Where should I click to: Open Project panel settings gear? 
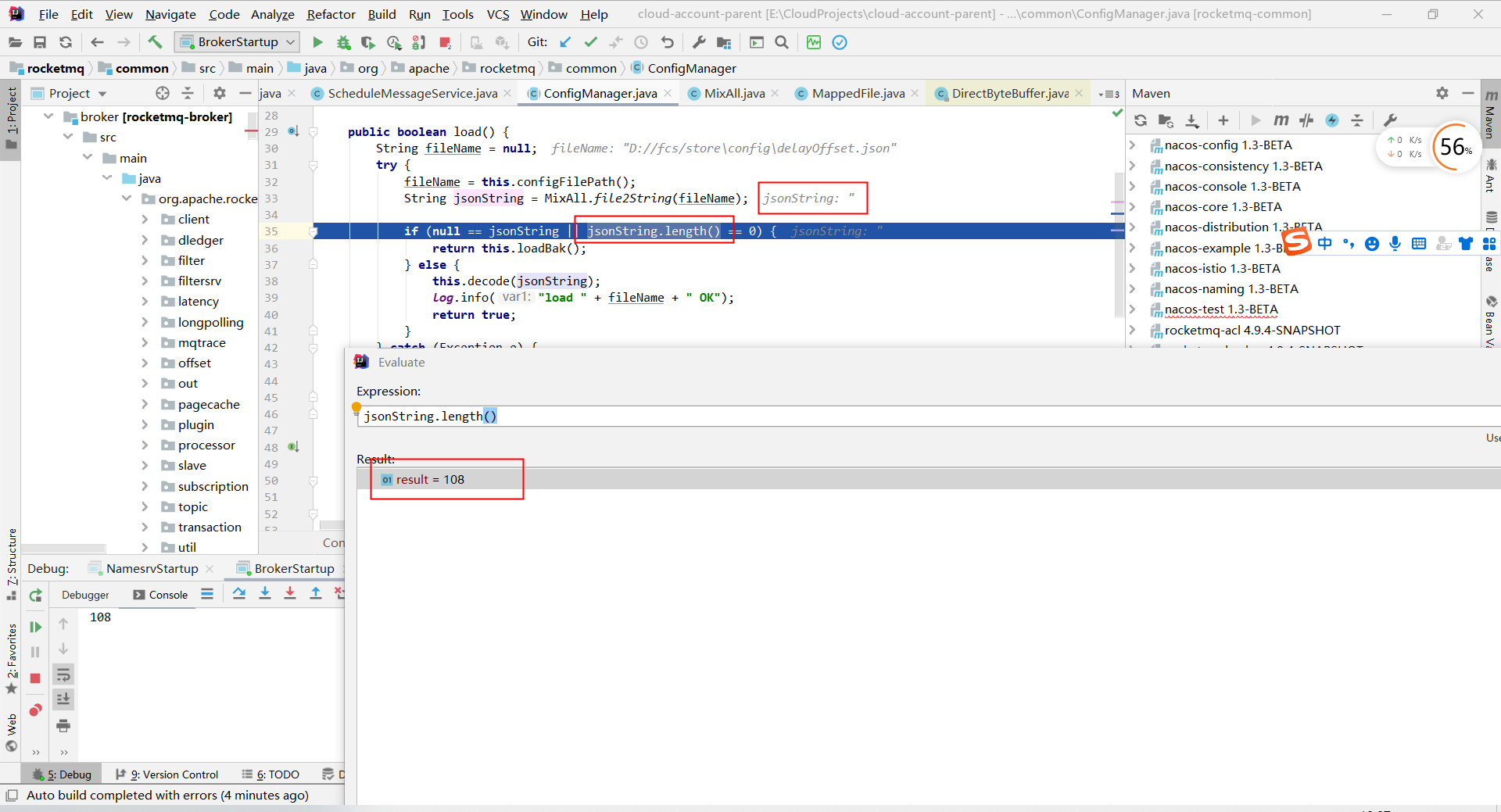coord(220,93)
